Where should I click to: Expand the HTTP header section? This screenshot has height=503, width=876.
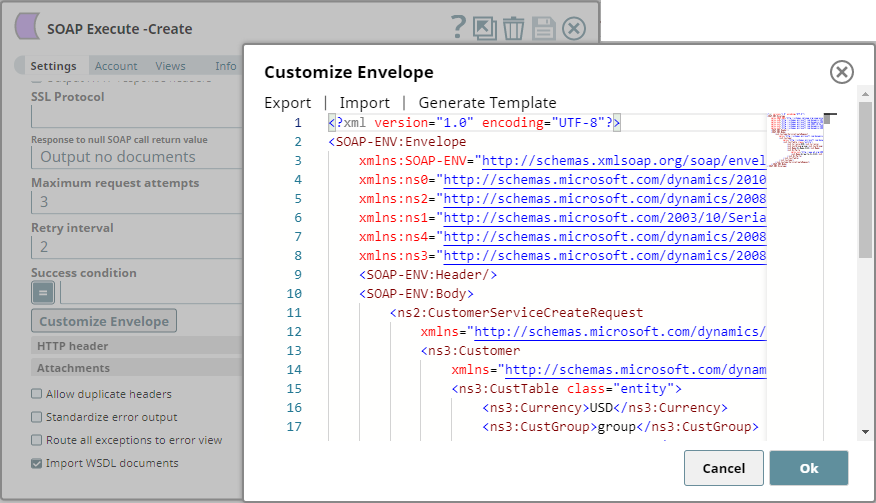73,346
